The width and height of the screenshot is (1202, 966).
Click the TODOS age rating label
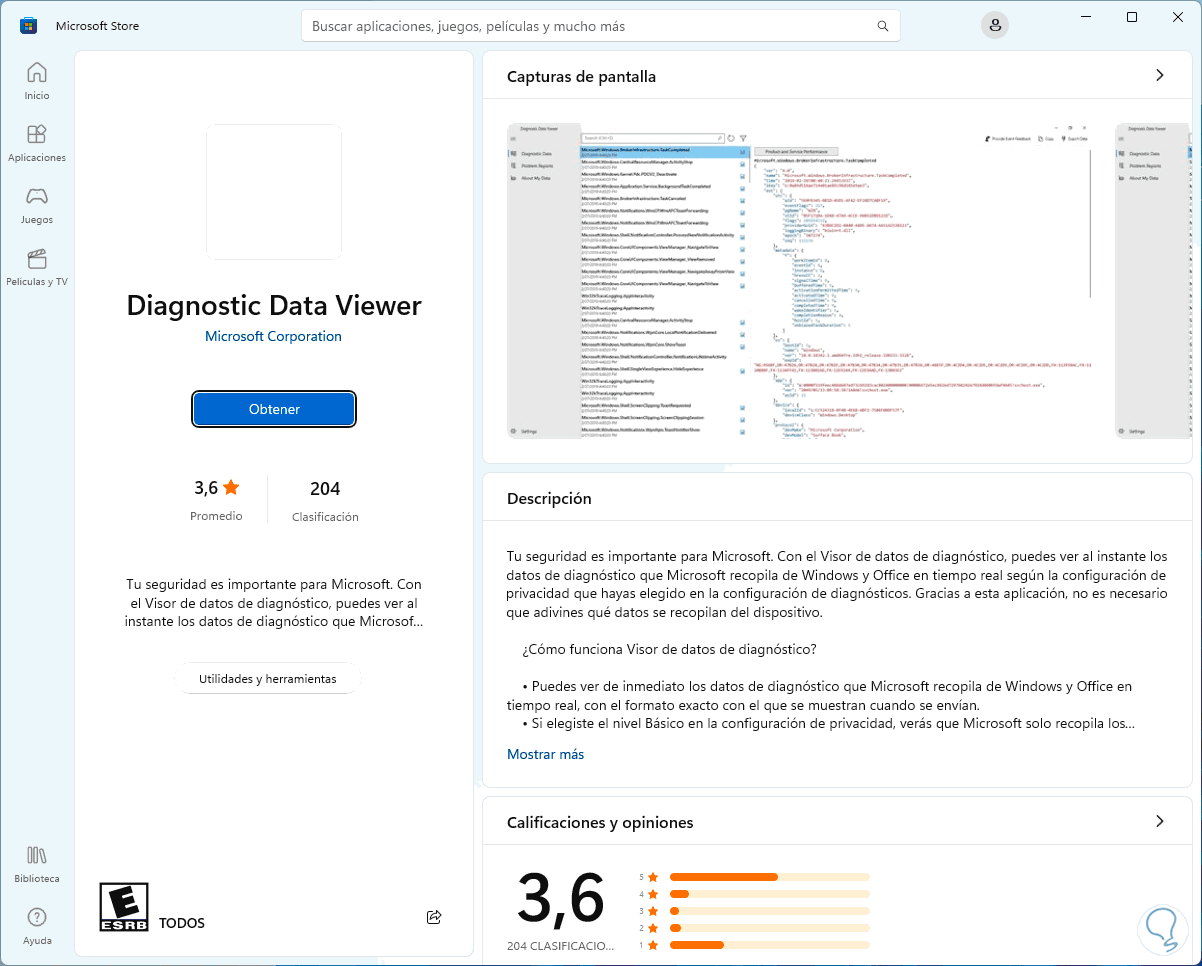(181, 923)
